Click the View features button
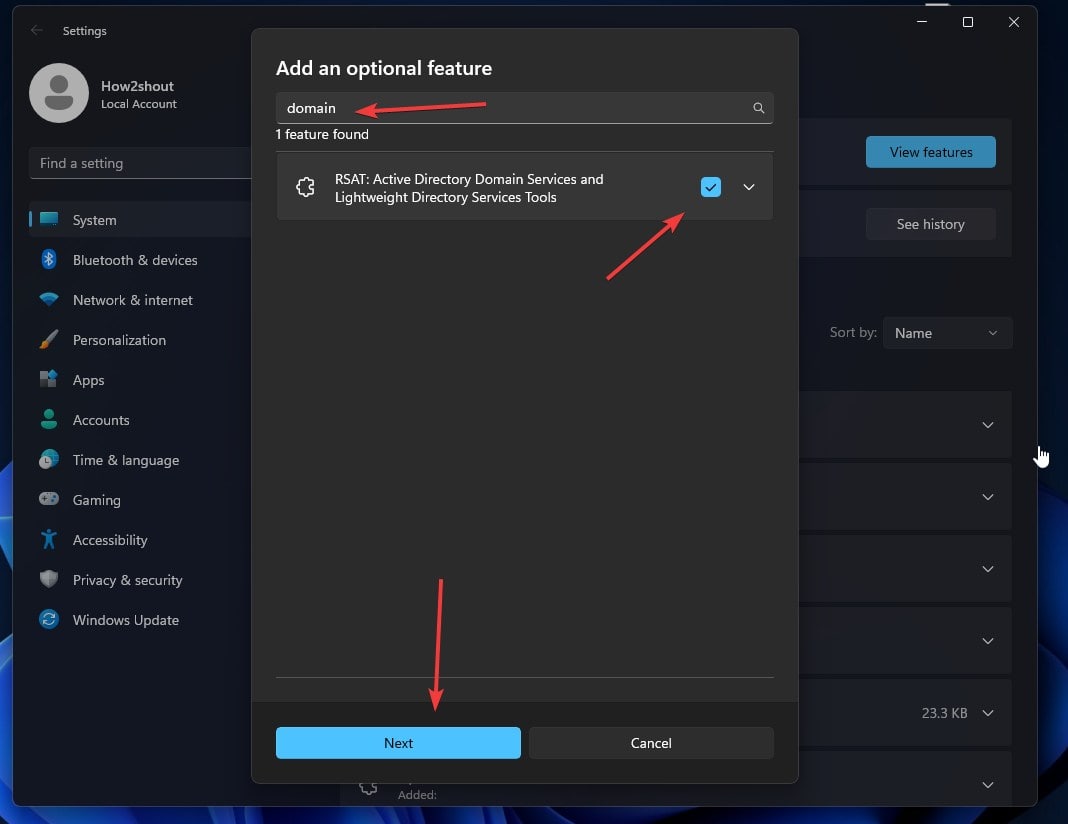 [930, 152]
